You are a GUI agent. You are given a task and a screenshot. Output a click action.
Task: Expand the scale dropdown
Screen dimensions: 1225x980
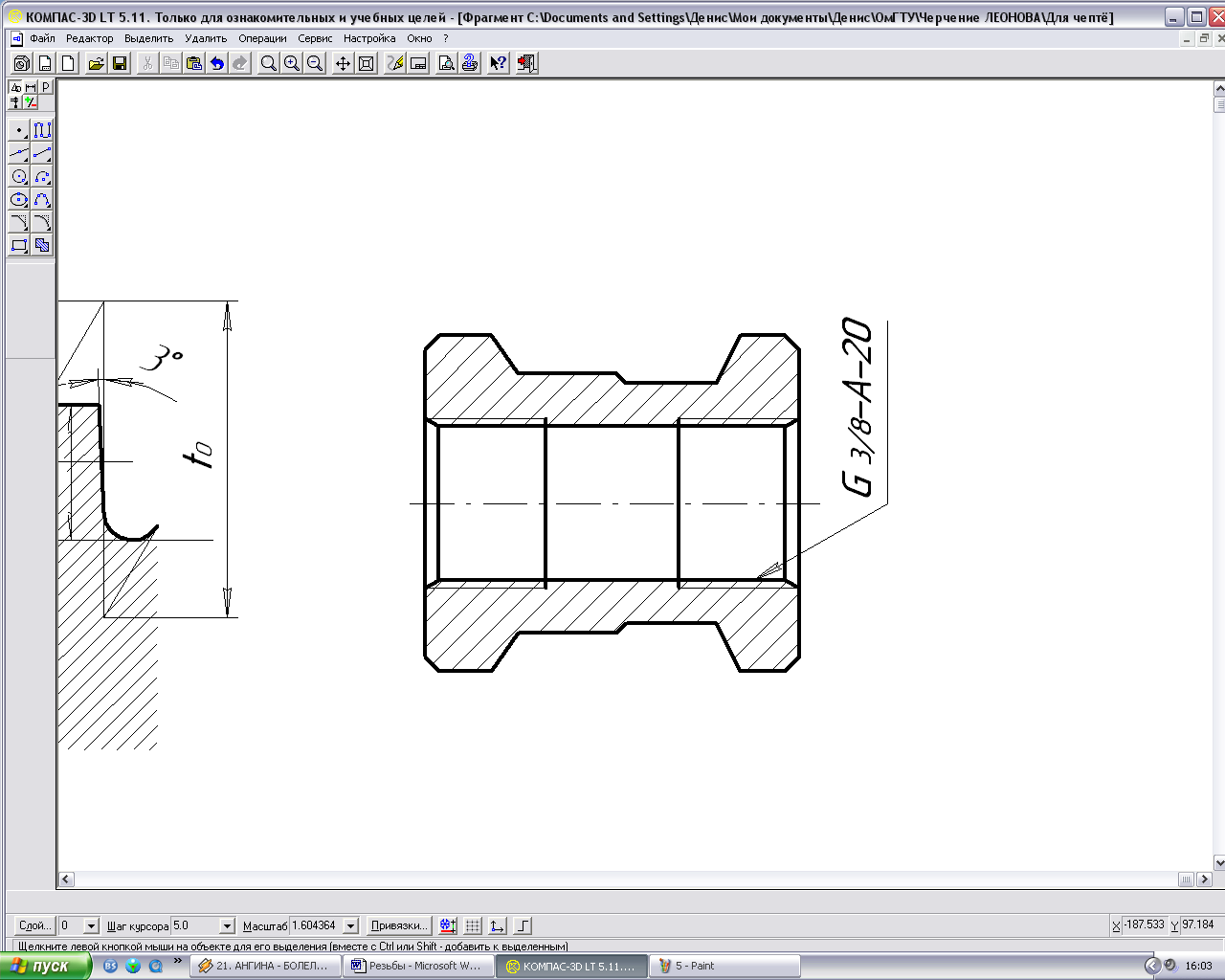coord(351,925)
